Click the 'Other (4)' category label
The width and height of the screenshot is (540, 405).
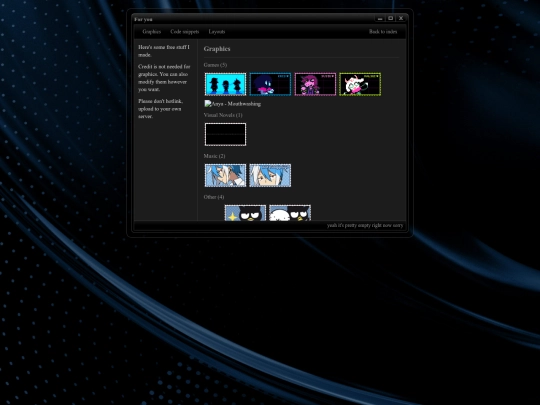click(214, 197)
